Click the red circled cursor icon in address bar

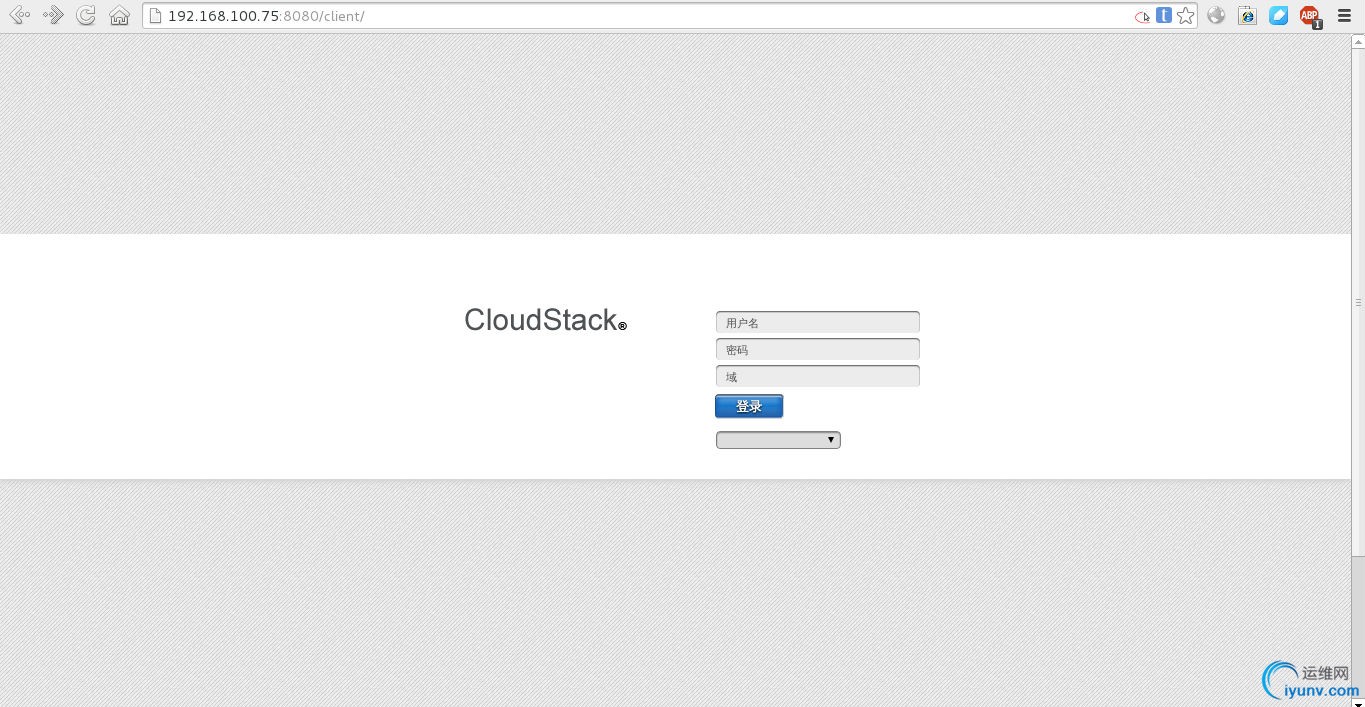1142,17
